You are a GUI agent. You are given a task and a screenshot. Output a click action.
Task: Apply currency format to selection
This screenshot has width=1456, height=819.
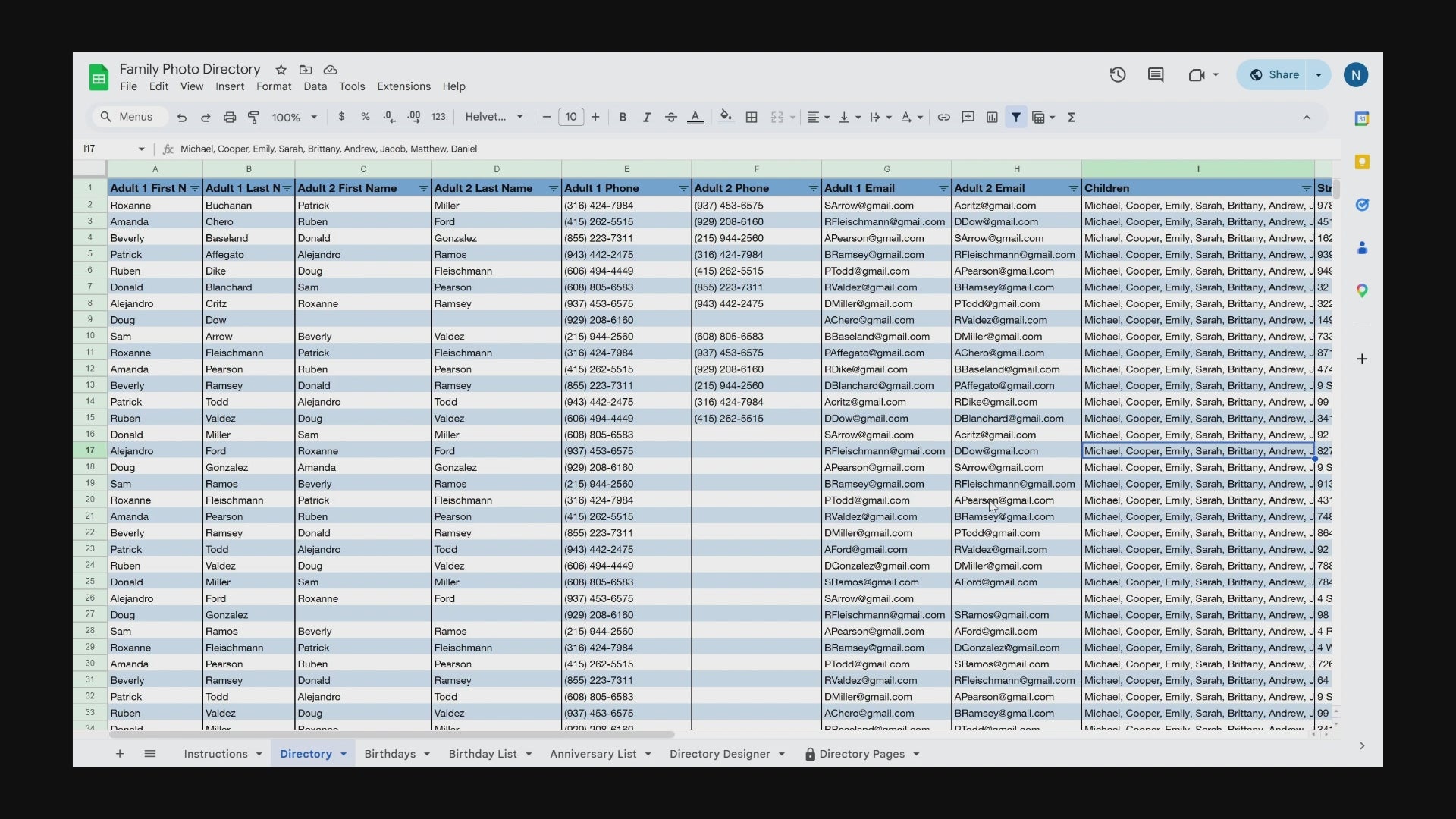[342, 117]
